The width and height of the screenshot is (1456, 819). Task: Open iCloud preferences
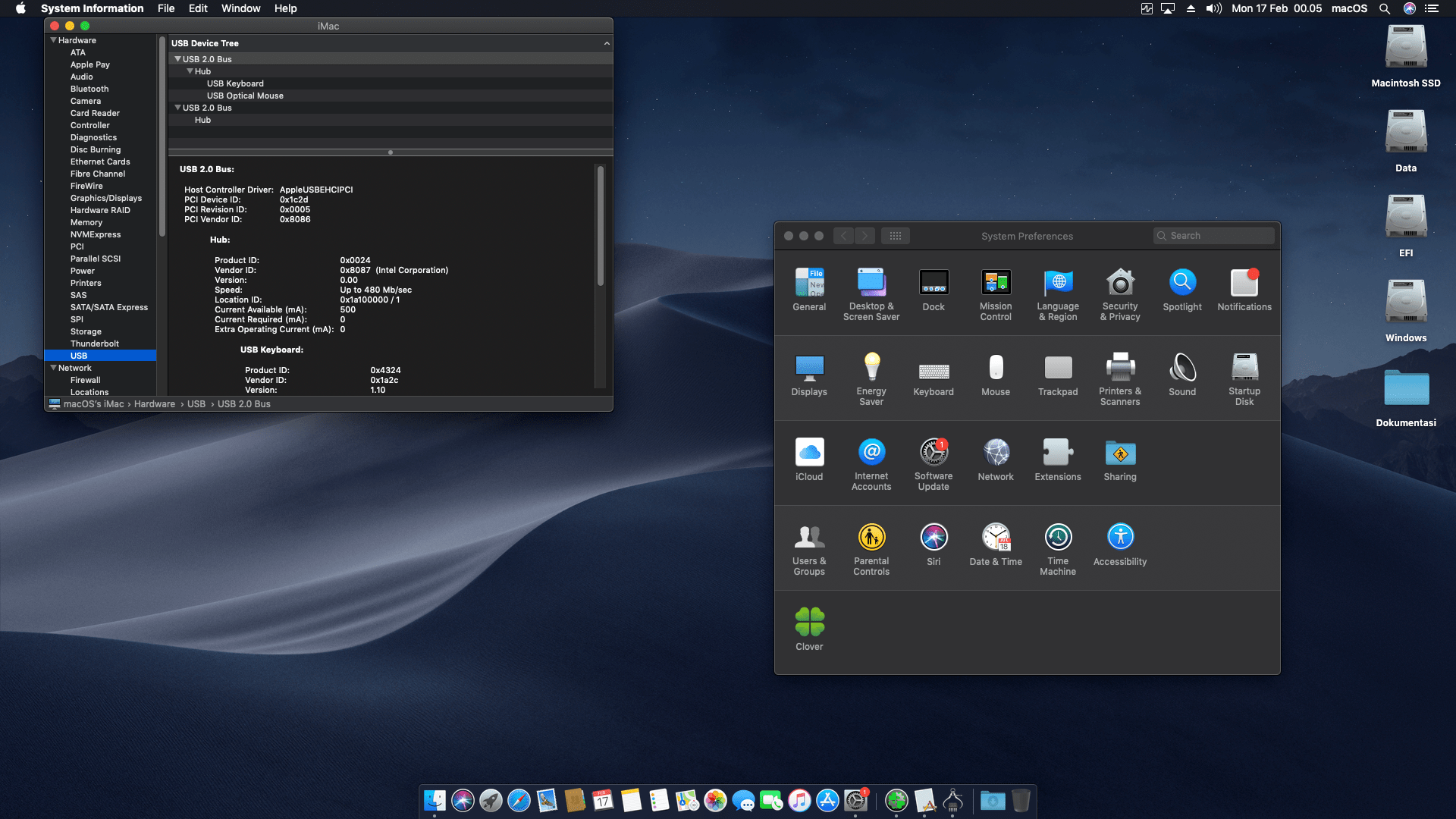click(809, 460)
